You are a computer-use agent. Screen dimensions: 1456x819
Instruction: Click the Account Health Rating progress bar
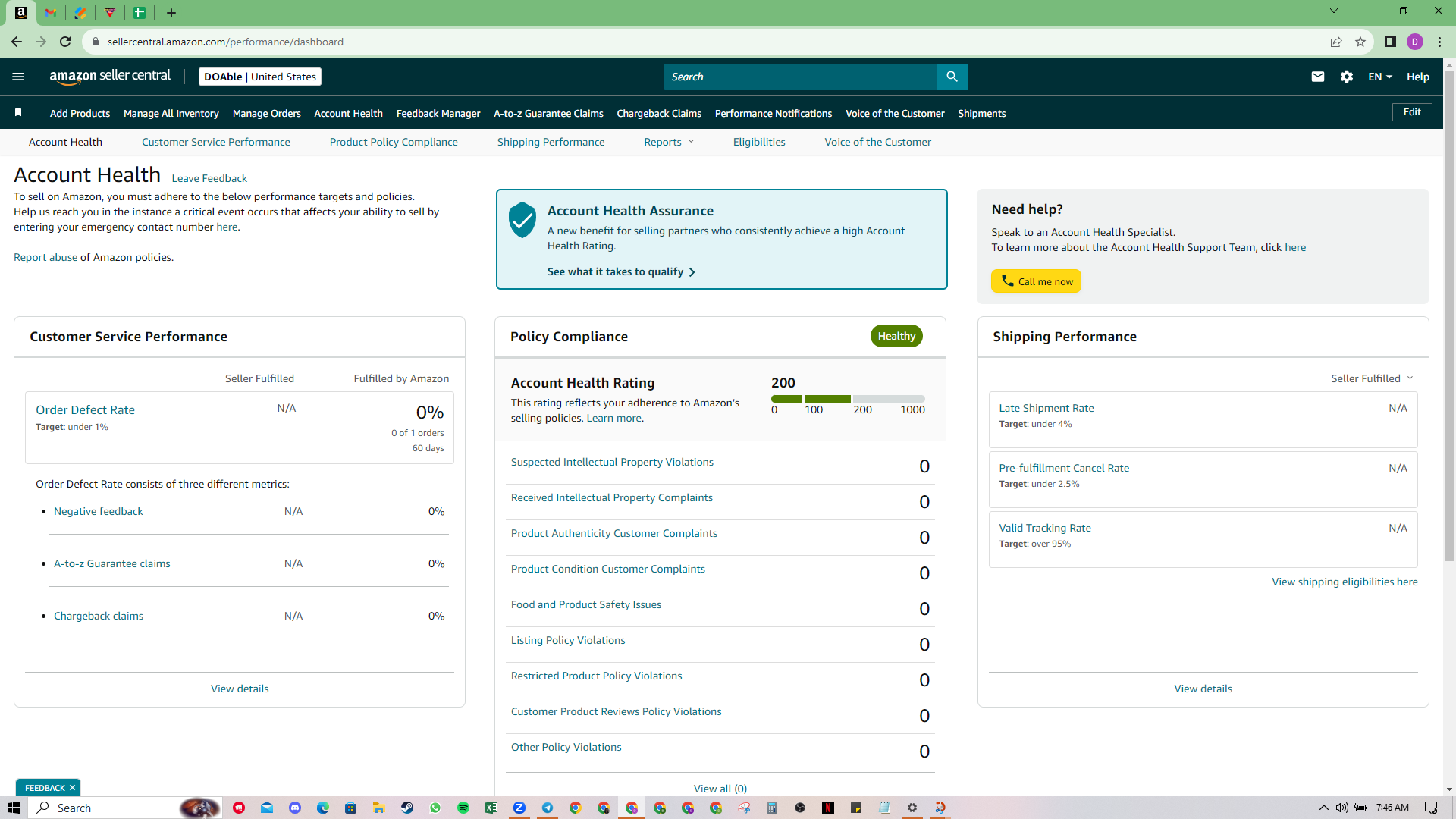click(x=848, y=399)
